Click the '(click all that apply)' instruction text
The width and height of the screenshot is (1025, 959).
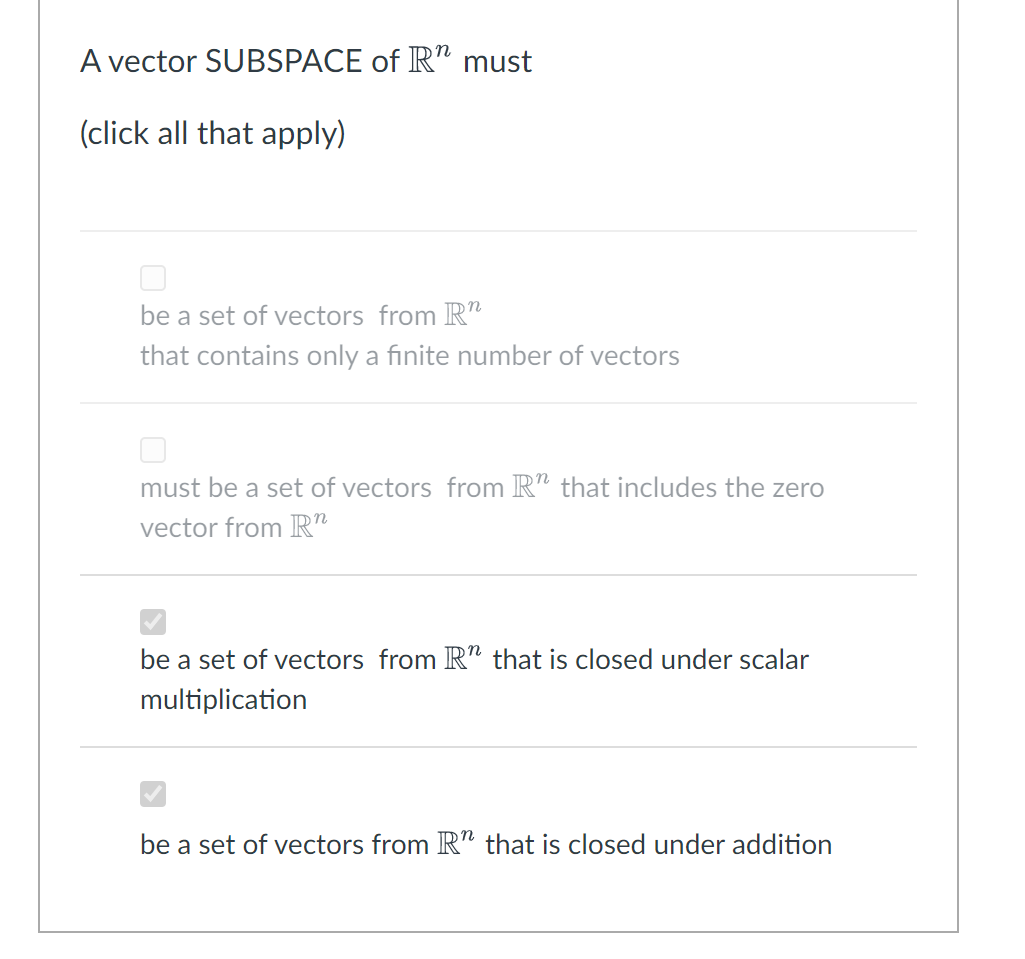[x=212, y=133]
